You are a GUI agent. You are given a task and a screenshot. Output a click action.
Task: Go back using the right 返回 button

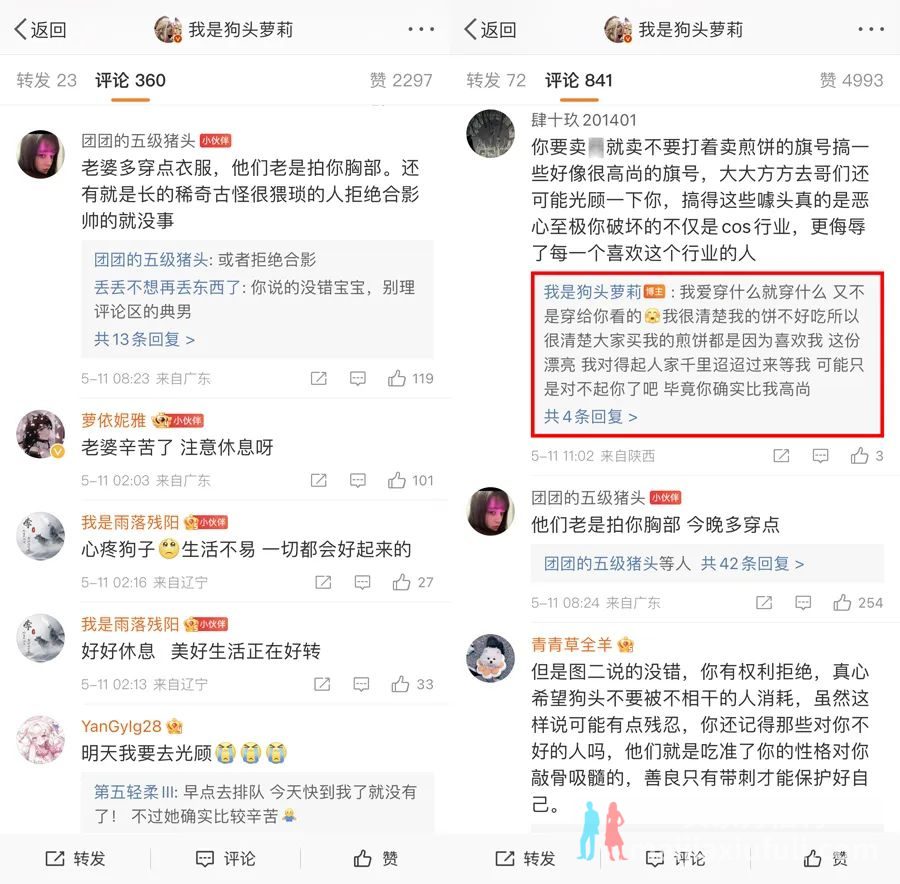pyautogui.click(x=491, y=29)
